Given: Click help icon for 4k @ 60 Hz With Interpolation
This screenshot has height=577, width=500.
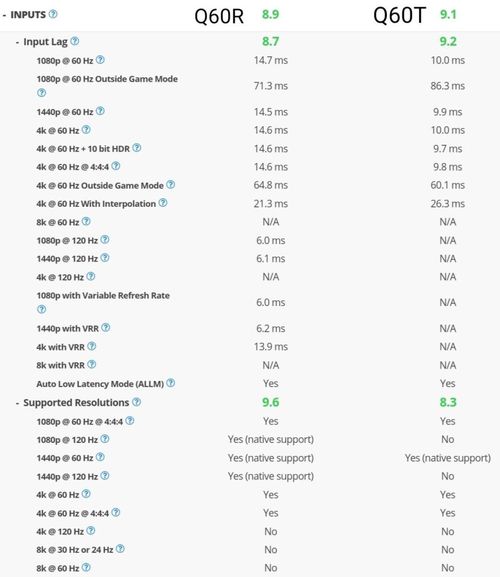Looking at the screenshot, I should (163, 203).
